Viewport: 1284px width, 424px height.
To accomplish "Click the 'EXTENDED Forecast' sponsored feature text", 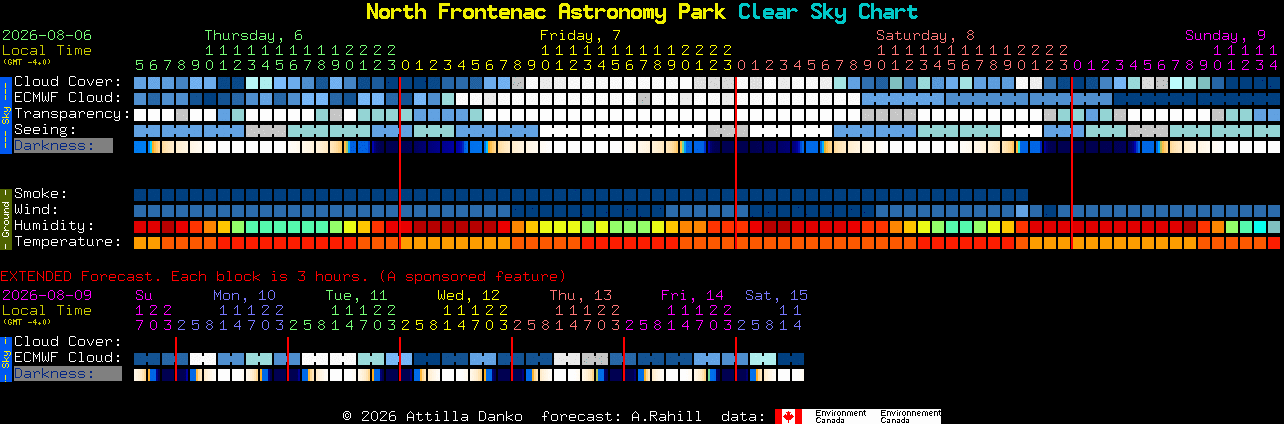I will [283, 276].
